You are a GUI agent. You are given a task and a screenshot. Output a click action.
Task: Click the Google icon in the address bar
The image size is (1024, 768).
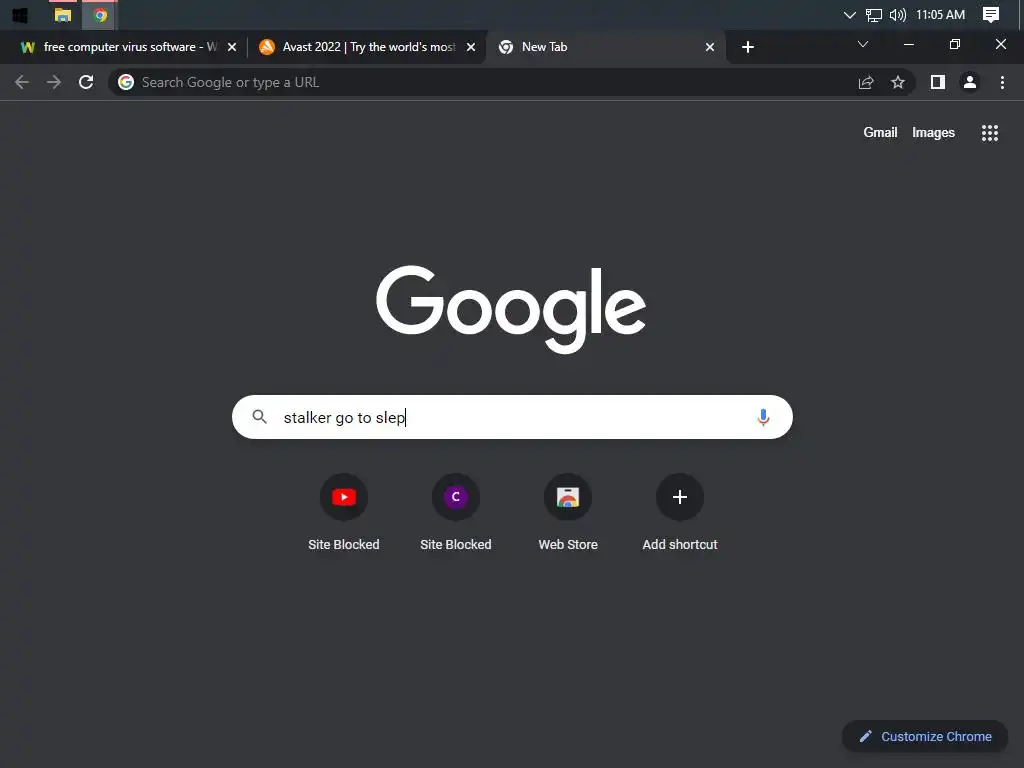point(126,82)
